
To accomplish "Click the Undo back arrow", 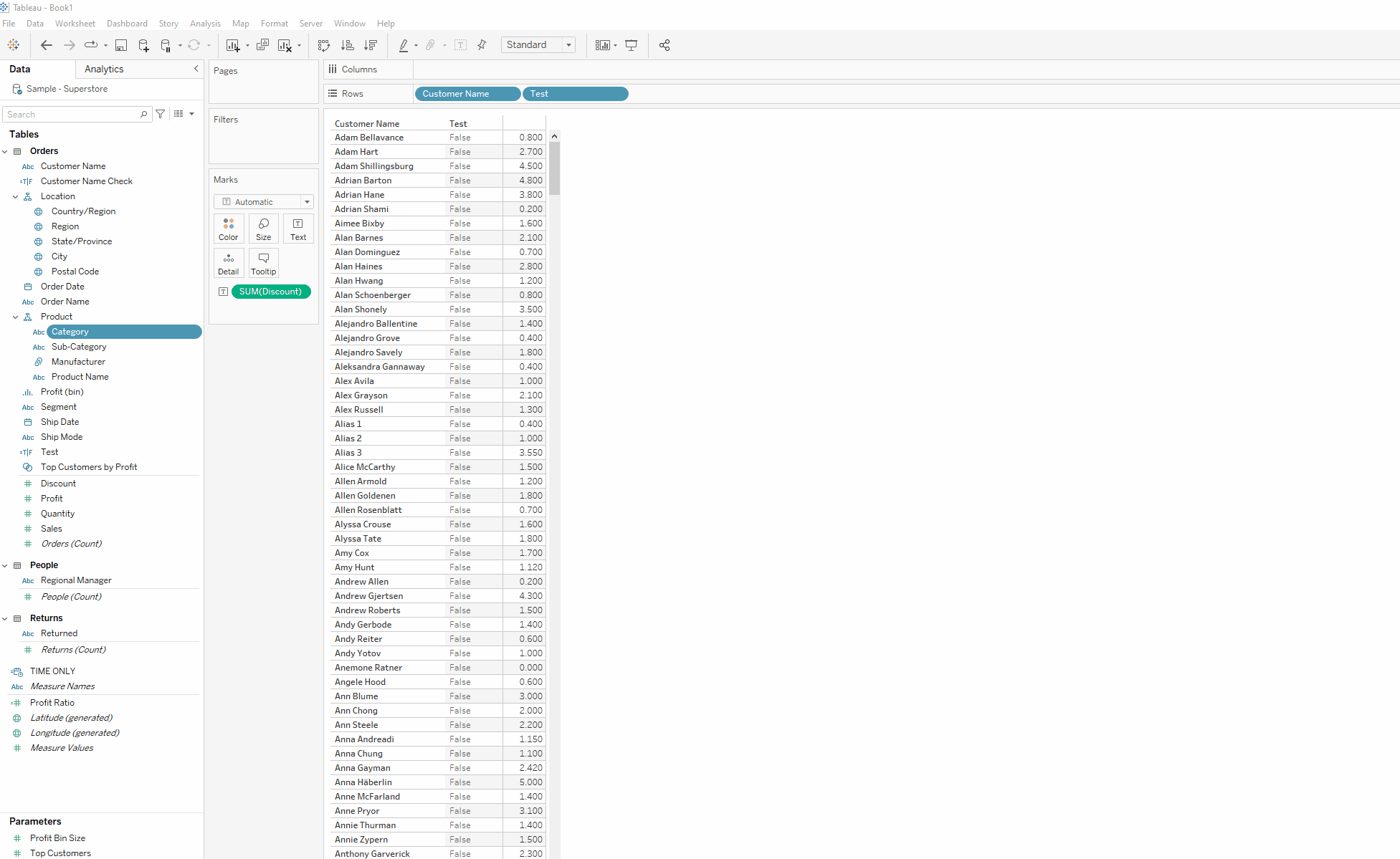I will [x=47, y=45].
